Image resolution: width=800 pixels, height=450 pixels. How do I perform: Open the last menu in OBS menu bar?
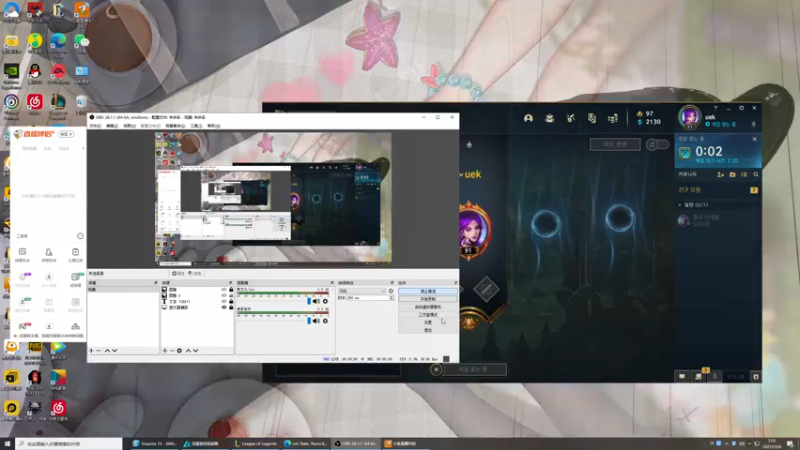tap(214, 126)
